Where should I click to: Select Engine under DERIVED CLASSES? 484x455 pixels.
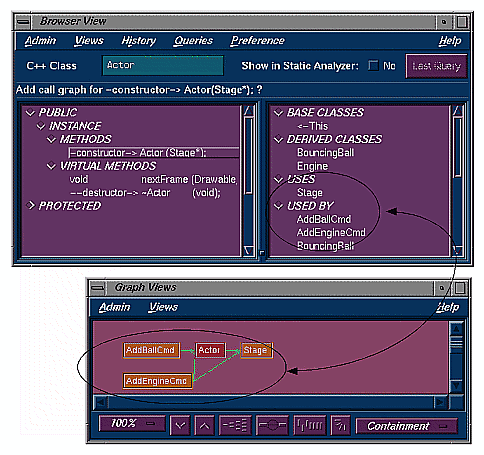tap(312, 166)
